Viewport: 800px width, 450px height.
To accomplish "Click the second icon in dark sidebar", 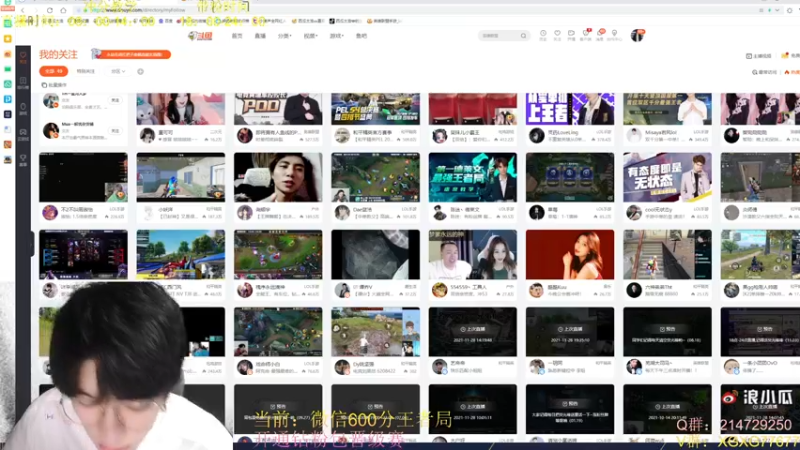I will tap(23, 83).
